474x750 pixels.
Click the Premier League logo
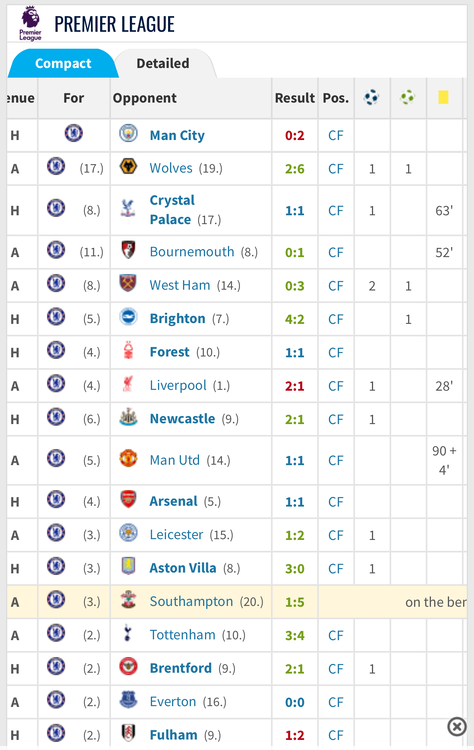(30, 23)
